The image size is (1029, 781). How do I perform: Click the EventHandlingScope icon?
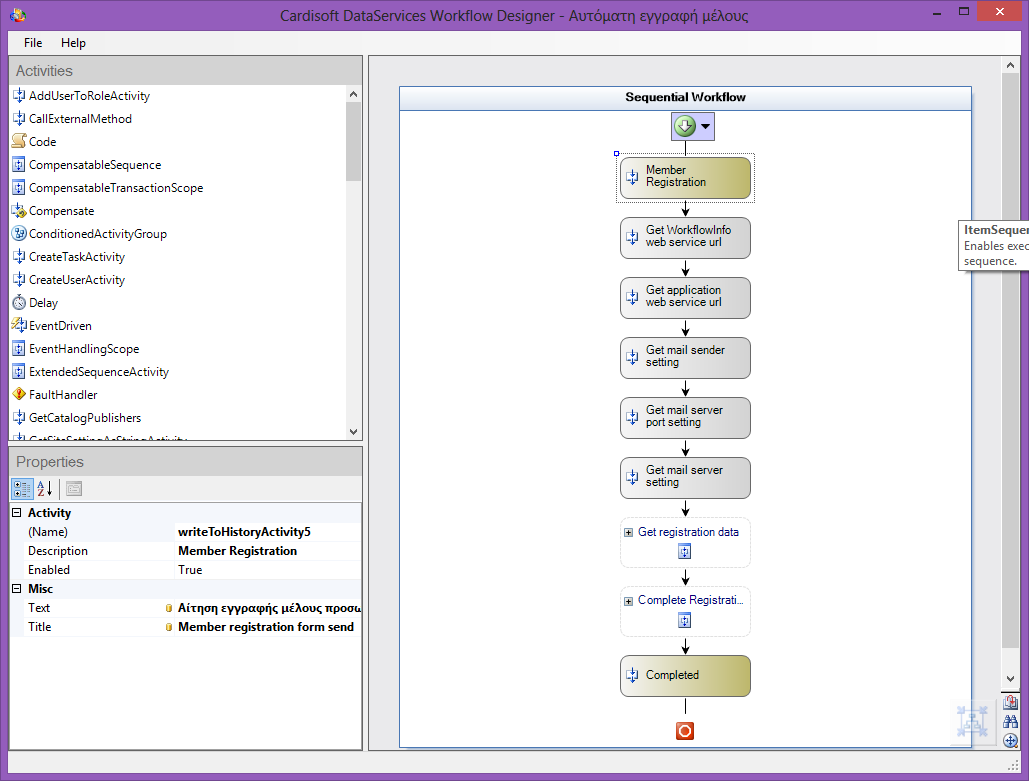[19, 348]
